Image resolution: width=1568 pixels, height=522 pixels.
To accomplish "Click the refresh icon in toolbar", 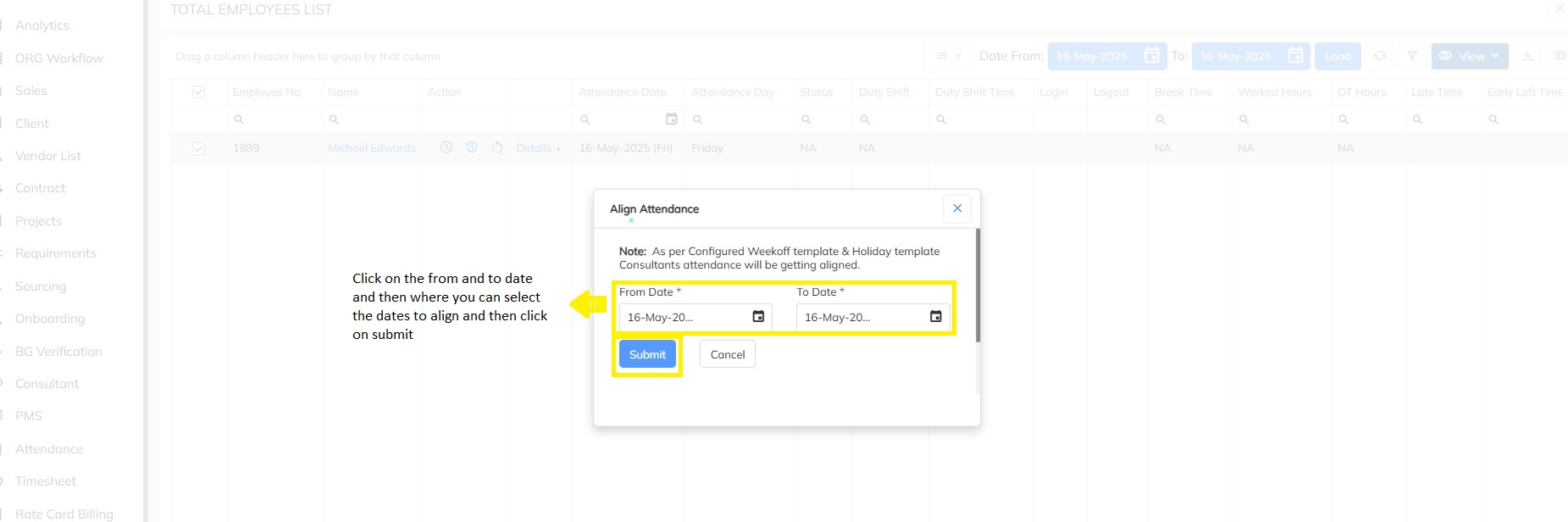I will pyautogui.click(x=1380, y=56).
